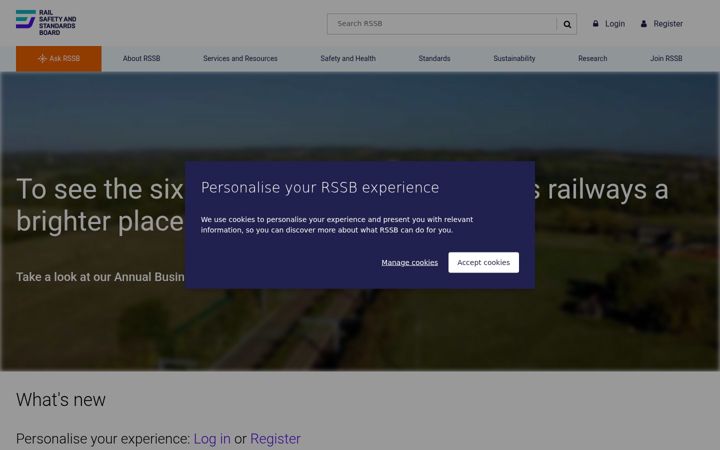
Task: Open the Join RSSB menu item
Action: [x=666, y=59]
